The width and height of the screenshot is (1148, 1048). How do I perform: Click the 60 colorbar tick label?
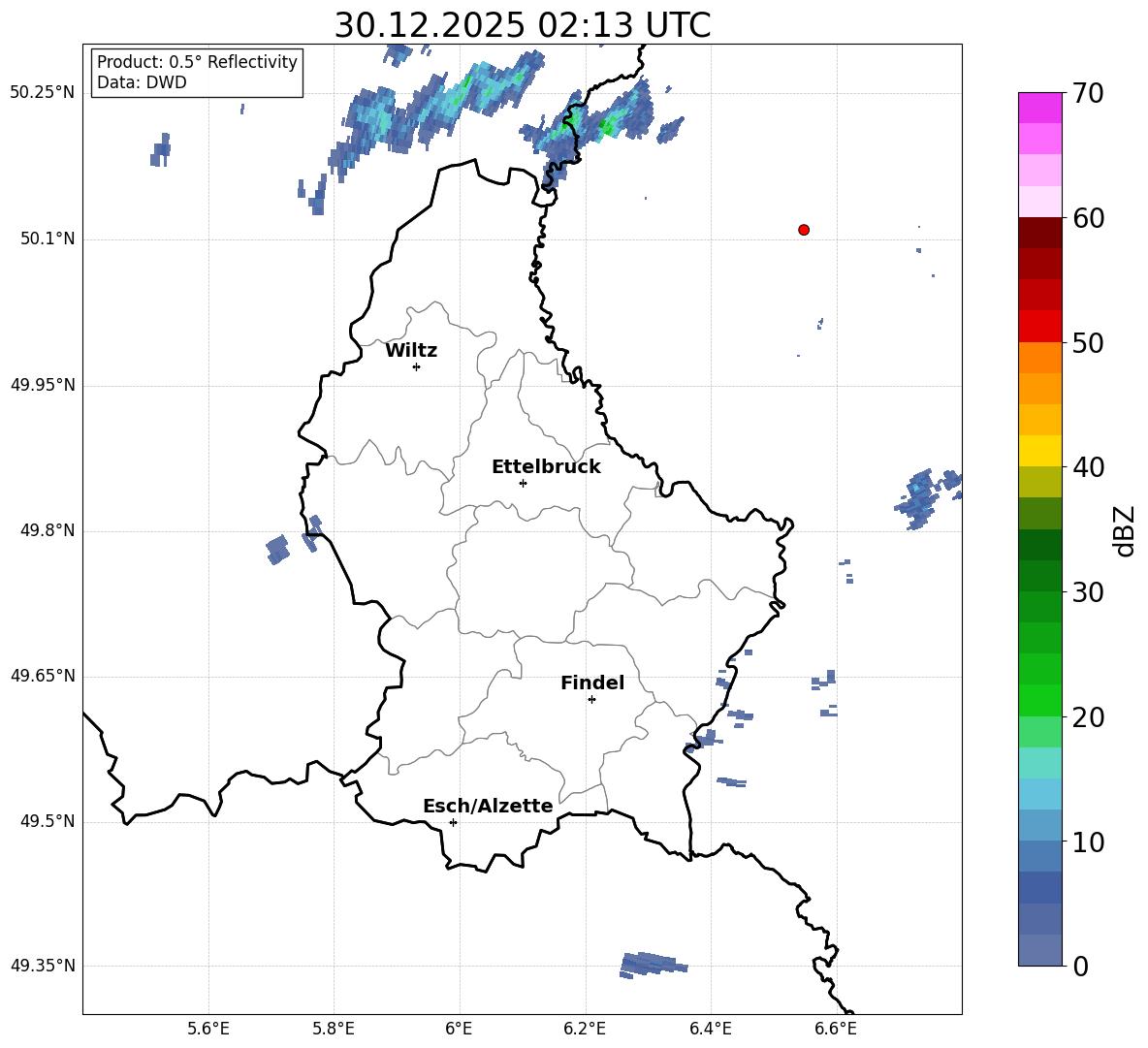point(1088,218)
